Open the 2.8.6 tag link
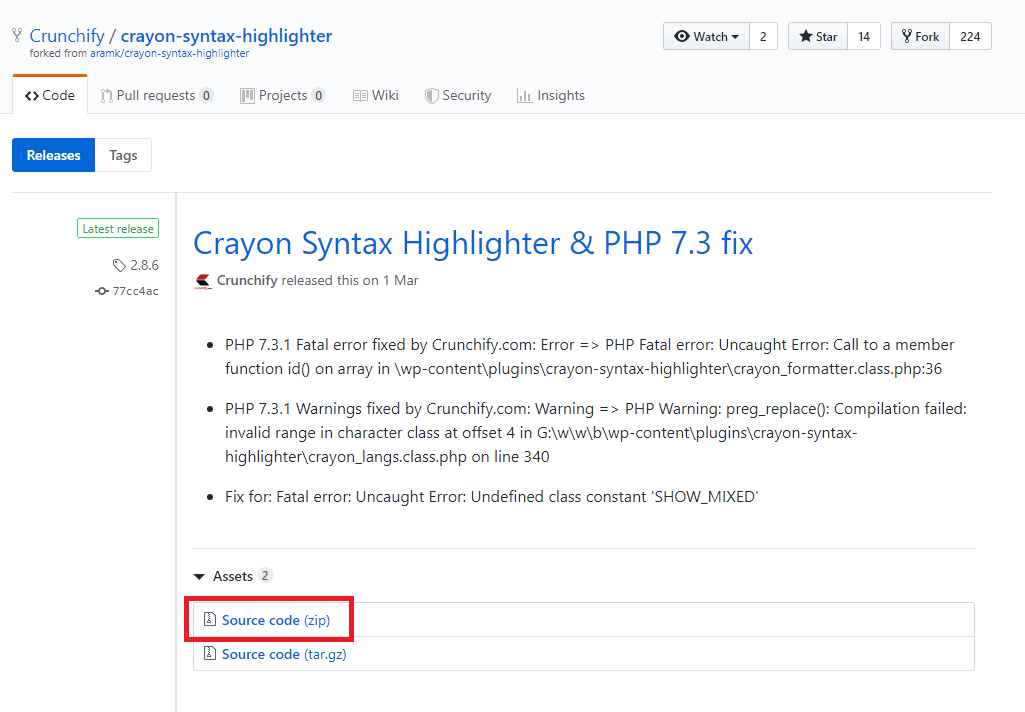Image resolution: width=1025 pixels, height=712 pixels. [x=144, y=265]
